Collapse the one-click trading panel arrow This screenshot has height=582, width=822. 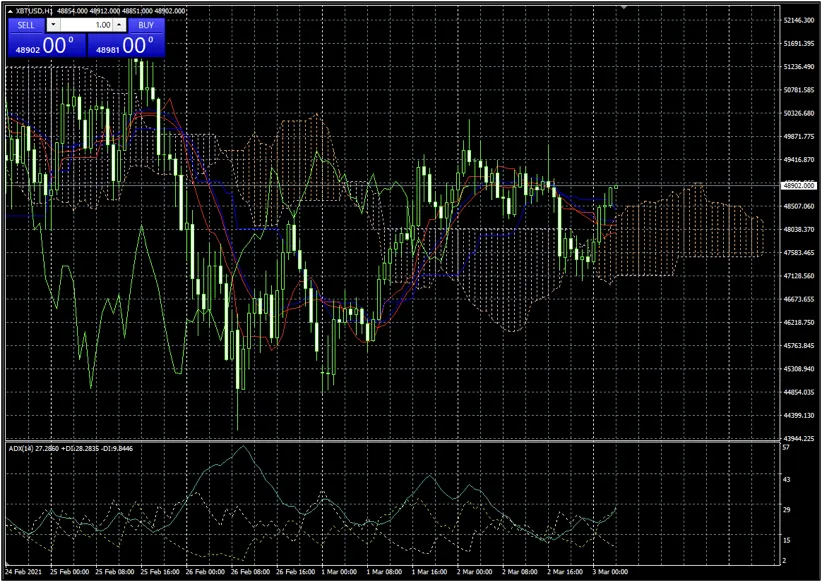(10, 11)
